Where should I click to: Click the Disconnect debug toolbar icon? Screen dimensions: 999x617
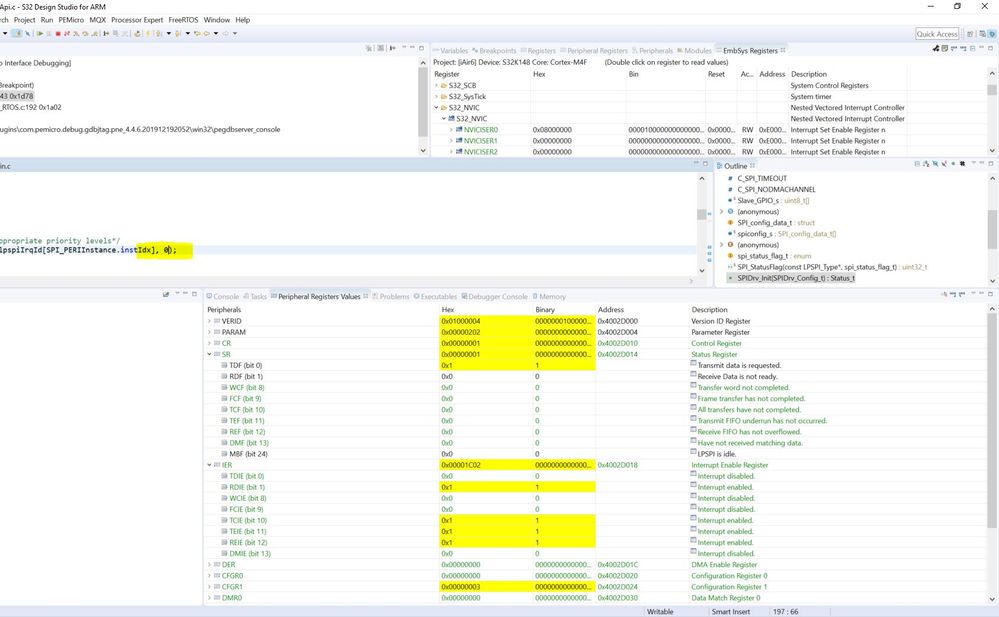coord(67,33)
